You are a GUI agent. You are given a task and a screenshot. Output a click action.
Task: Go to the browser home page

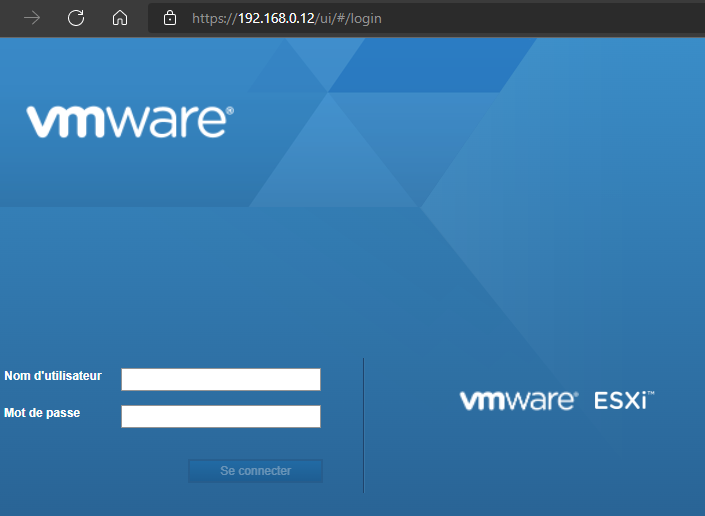tap(119, 18)
